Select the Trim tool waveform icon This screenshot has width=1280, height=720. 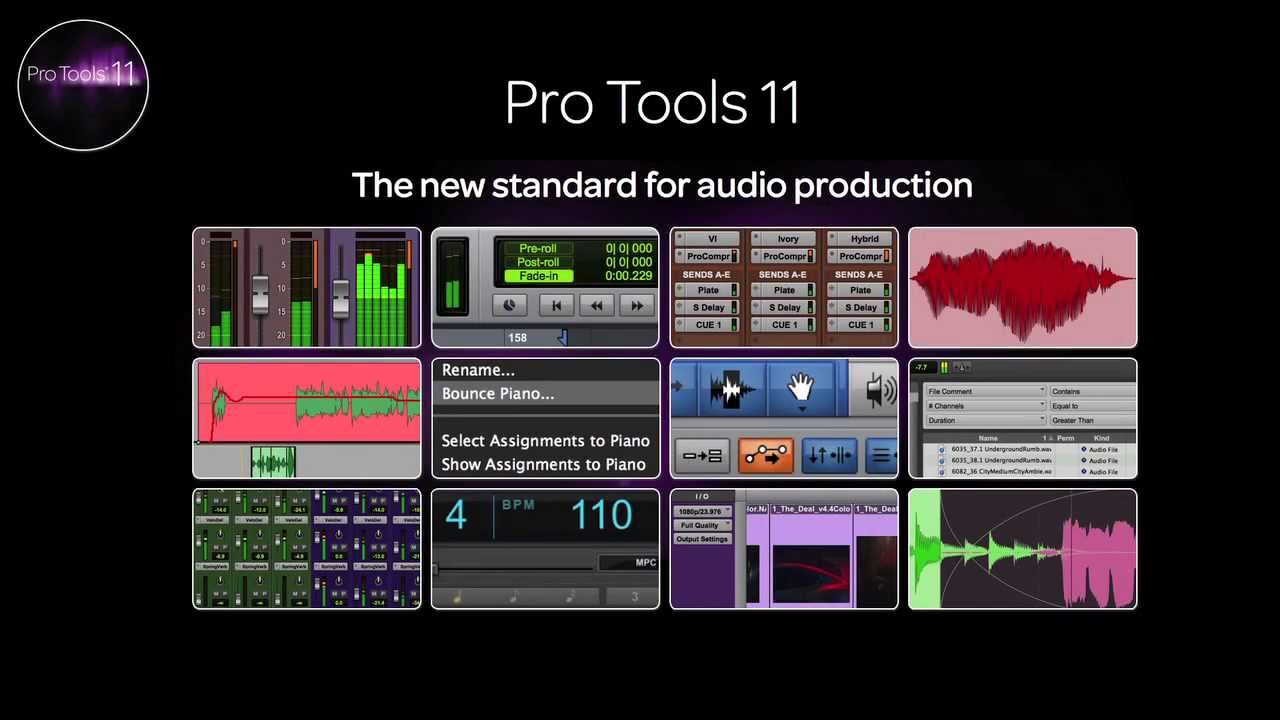pos(733,390)
